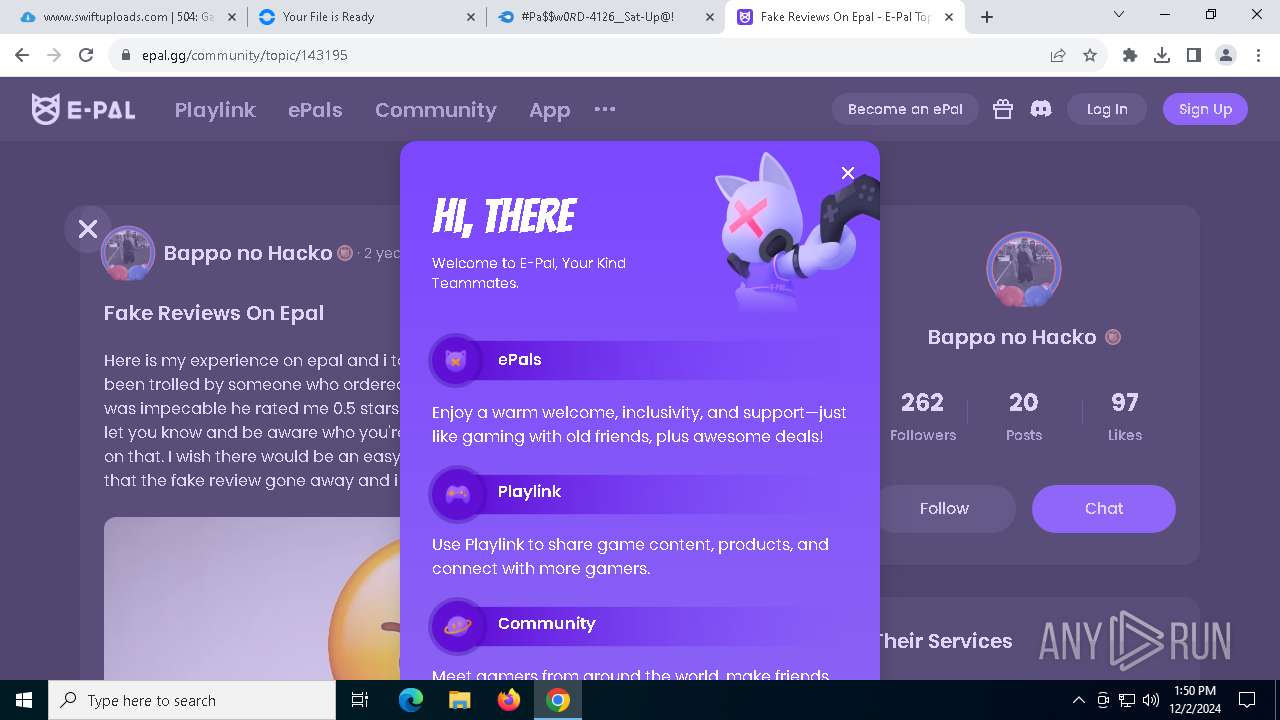Open the Discord icon in header
Image resolution: width=1280 pixels, height=720 pixels.
tap(1041, 109)
